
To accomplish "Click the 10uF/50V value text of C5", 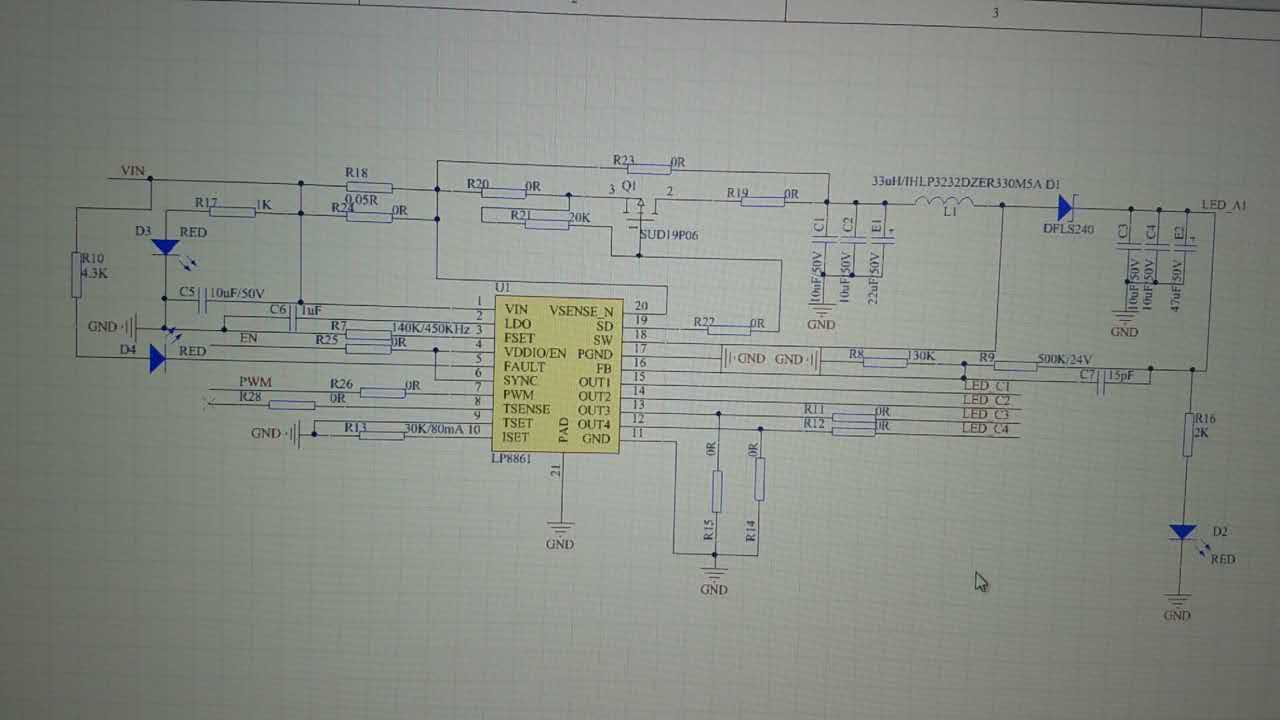I will tap(237, 293).
